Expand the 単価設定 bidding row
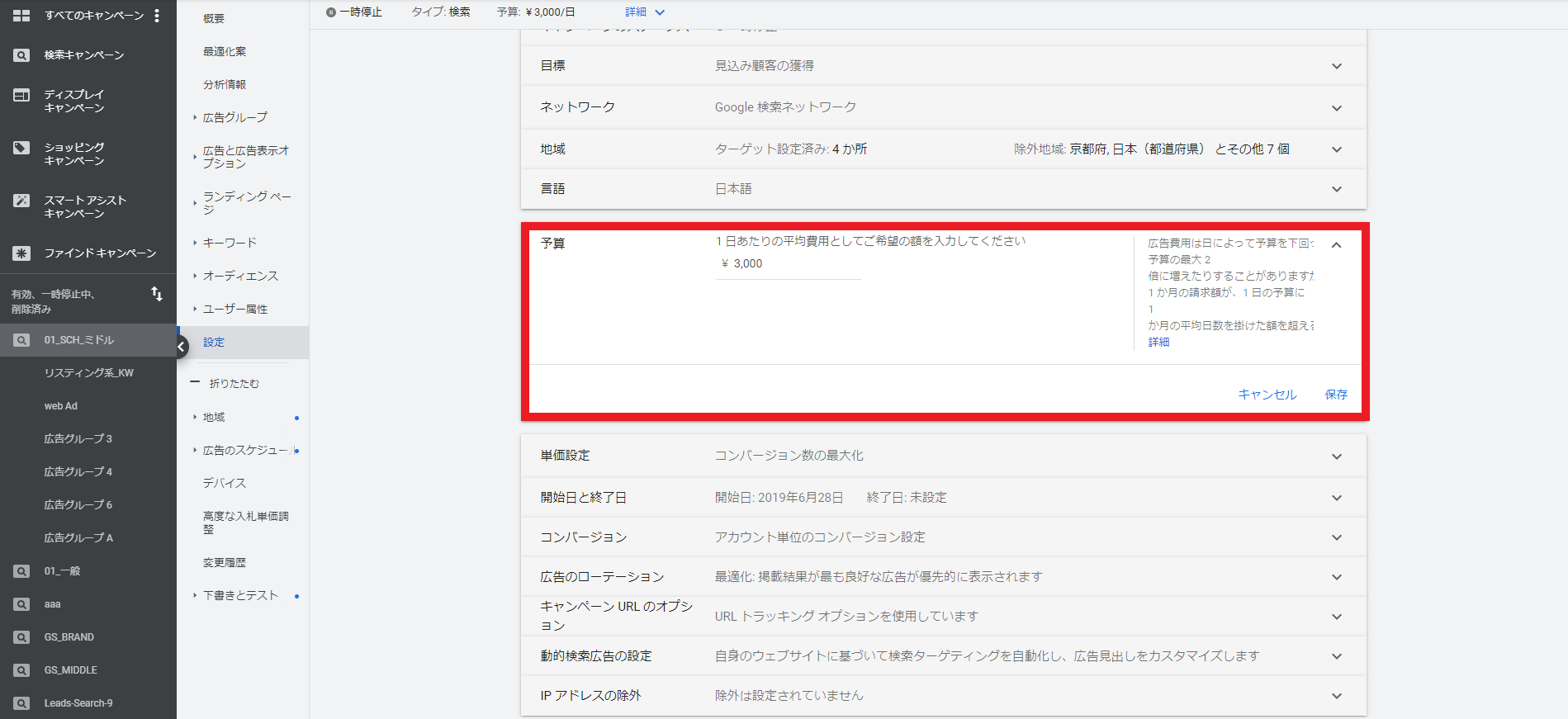Viewport: 1568px width, 719px height. [x=1337, y=456]
